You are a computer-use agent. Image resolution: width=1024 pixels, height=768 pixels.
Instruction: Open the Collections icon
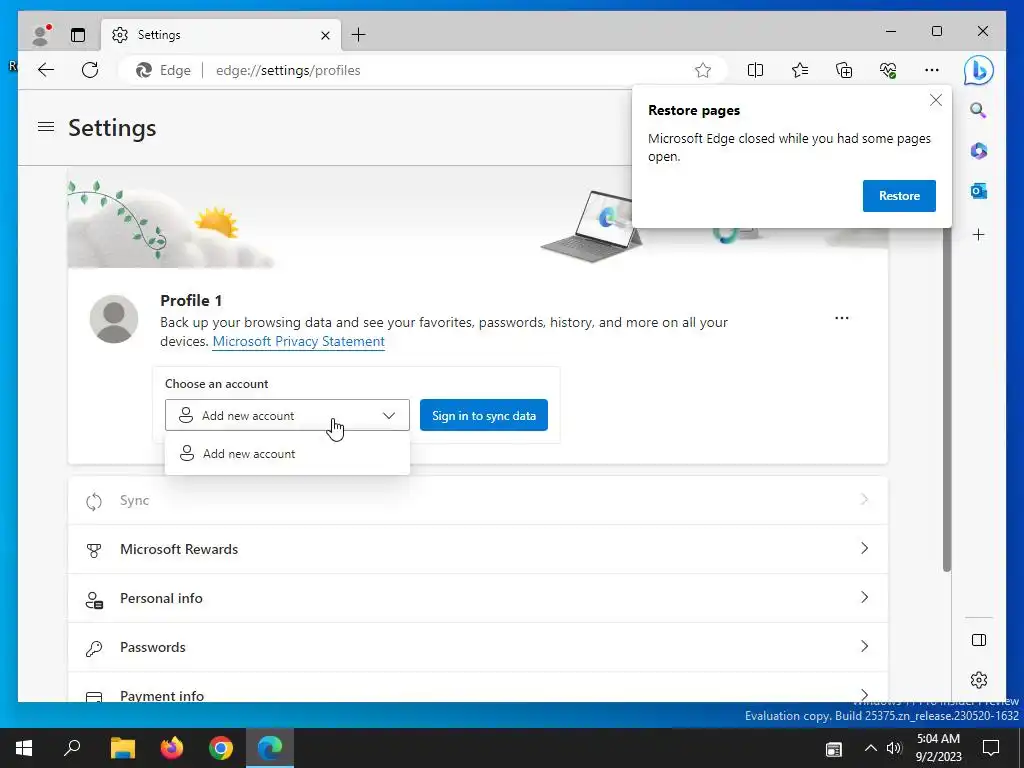[x=844, y=70]
